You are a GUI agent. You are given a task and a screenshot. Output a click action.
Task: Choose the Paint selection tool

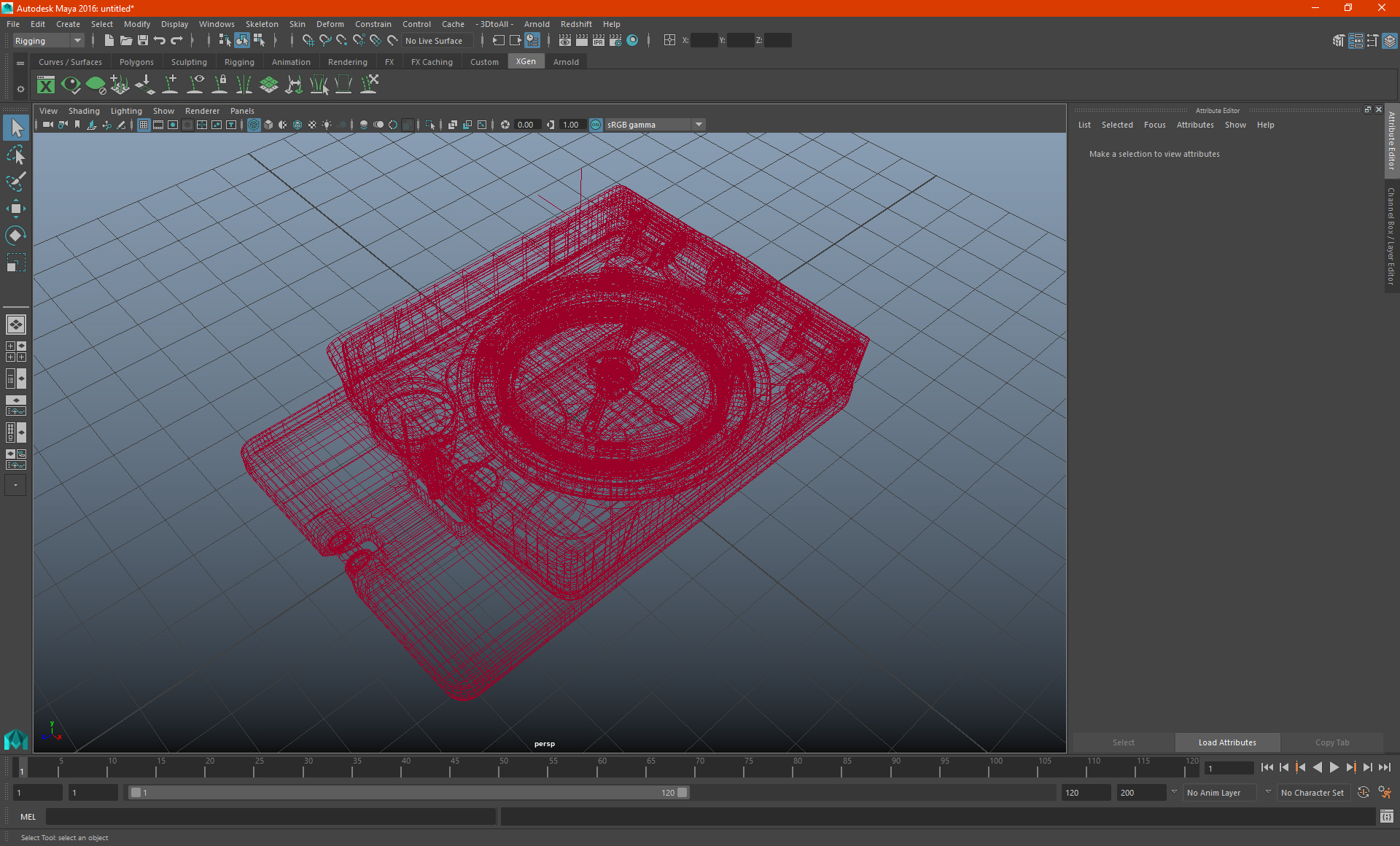16,181
